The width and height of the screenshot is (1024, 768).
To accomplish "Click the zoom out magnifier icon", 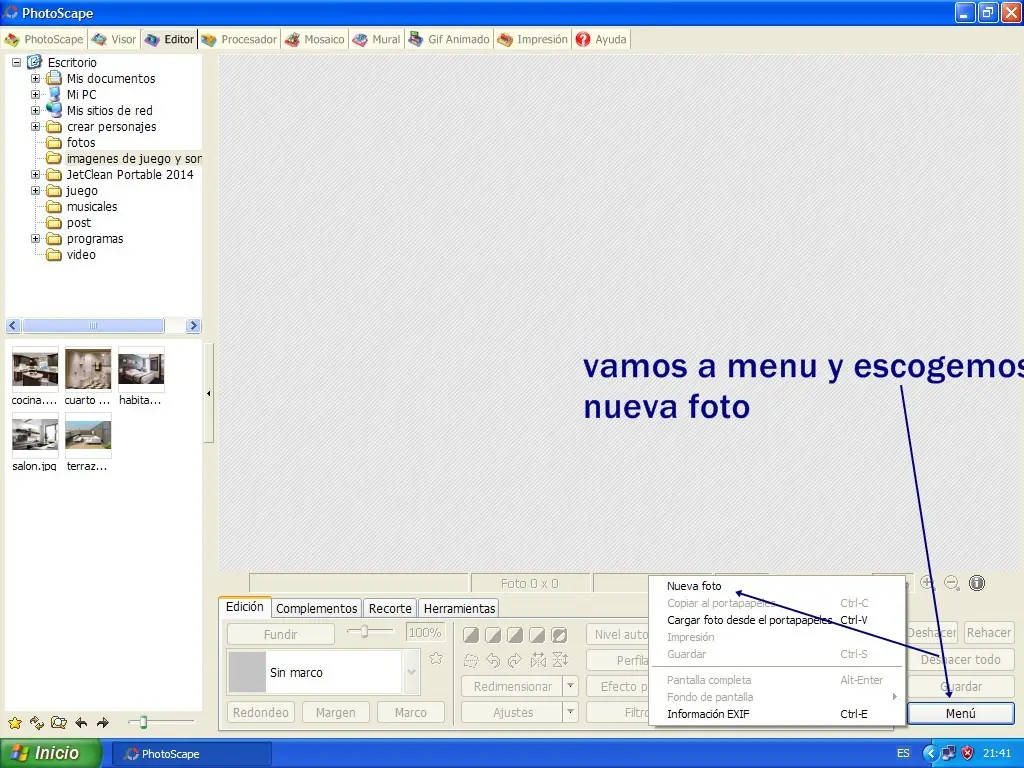I will tap(952, 583).
